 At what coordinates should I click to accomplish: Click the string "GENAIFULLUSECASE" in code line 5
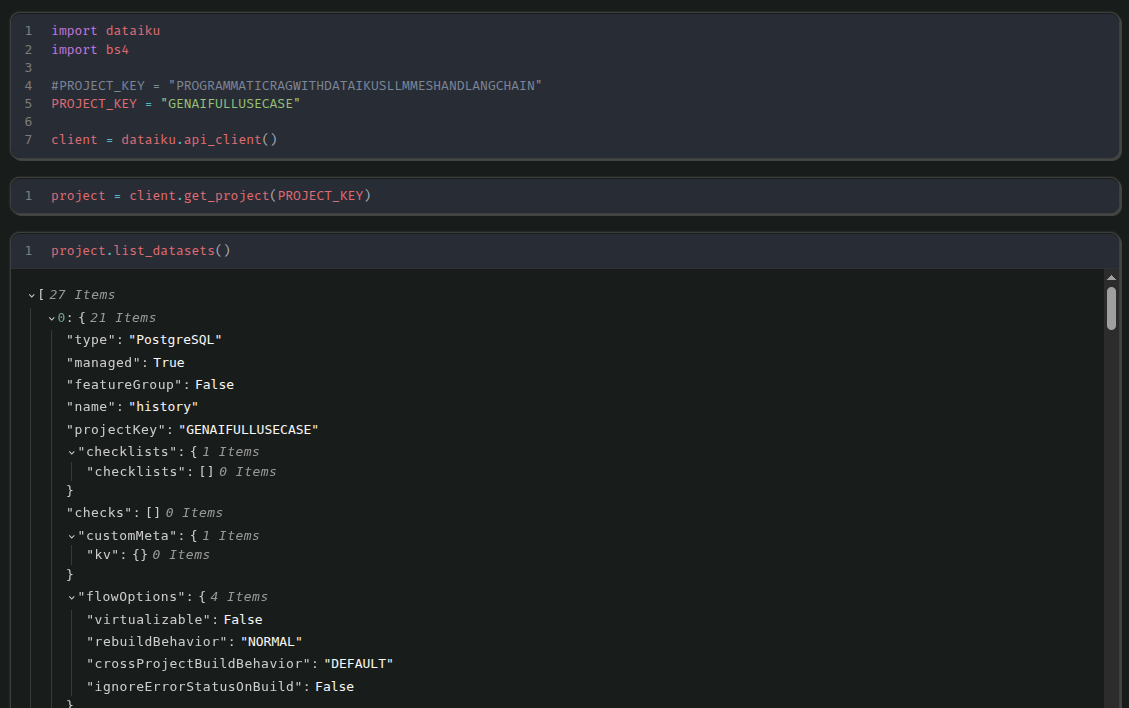pyautogui.click(x=230, y=104)
